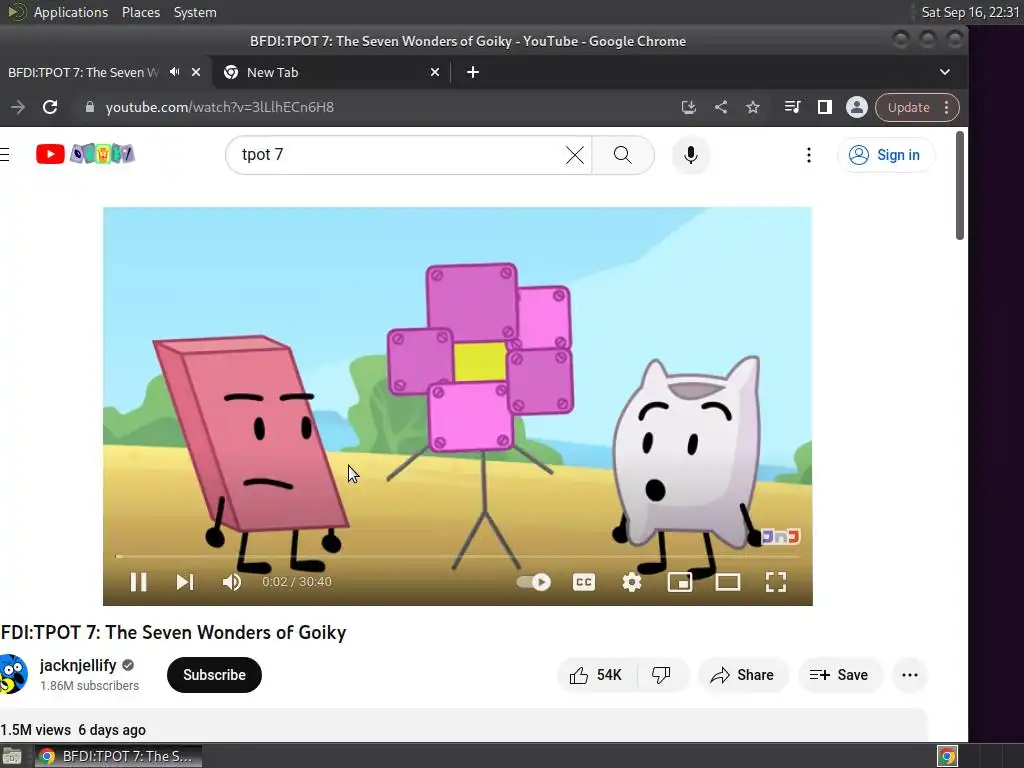View site security lock information

[90, 107]
